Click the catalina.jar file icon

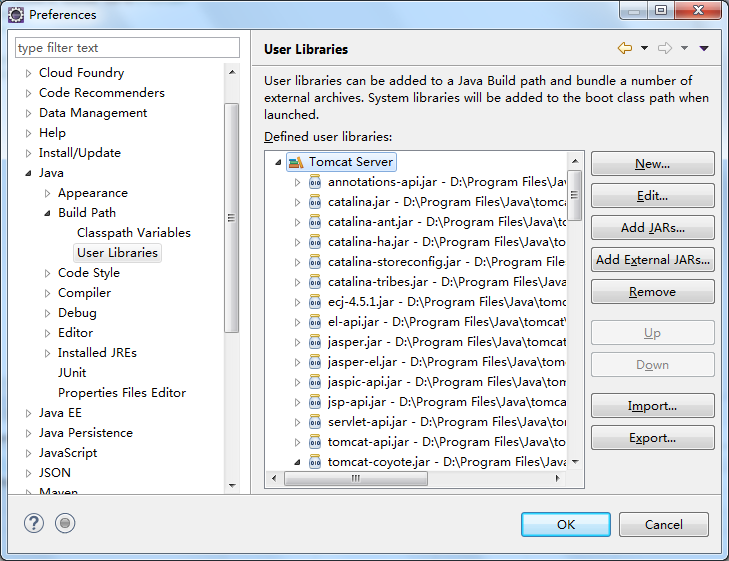[x=315, y=202]
